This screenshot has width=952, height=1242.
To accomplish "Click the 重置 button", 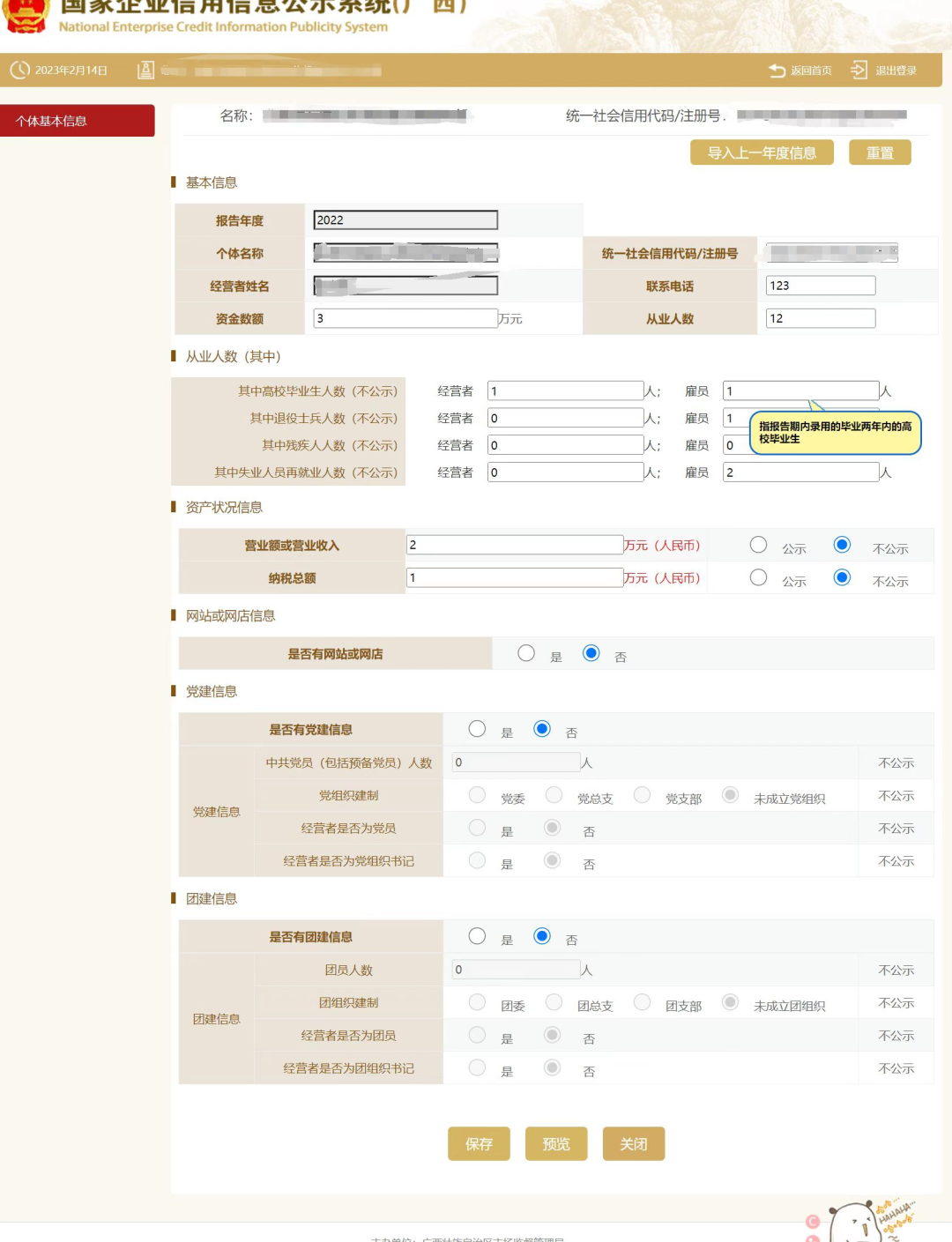I will pyautogui.click(x=879, y=152).
